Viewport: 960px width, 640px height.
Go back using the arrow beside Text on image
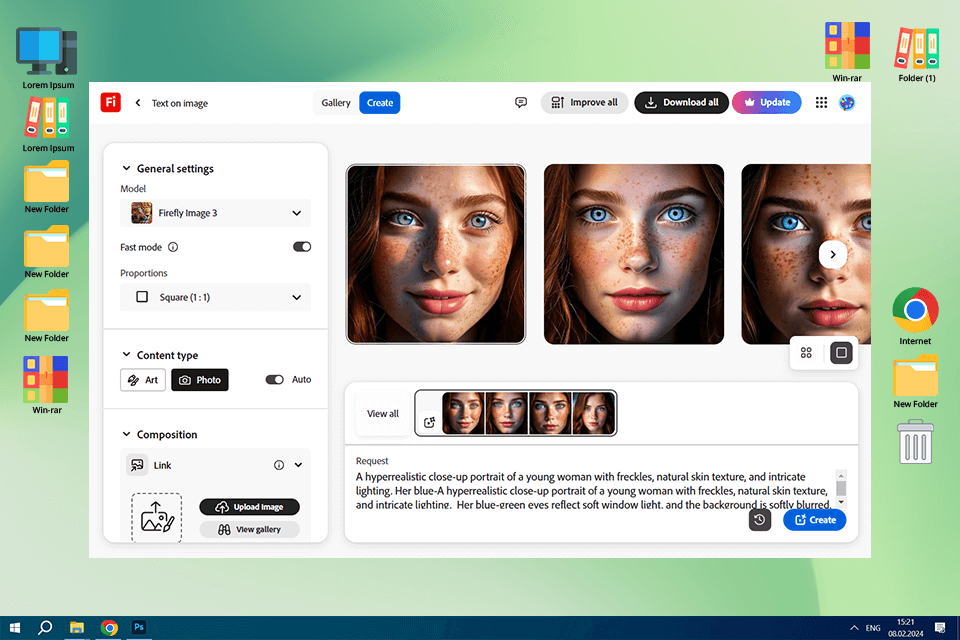coord(138,103)
